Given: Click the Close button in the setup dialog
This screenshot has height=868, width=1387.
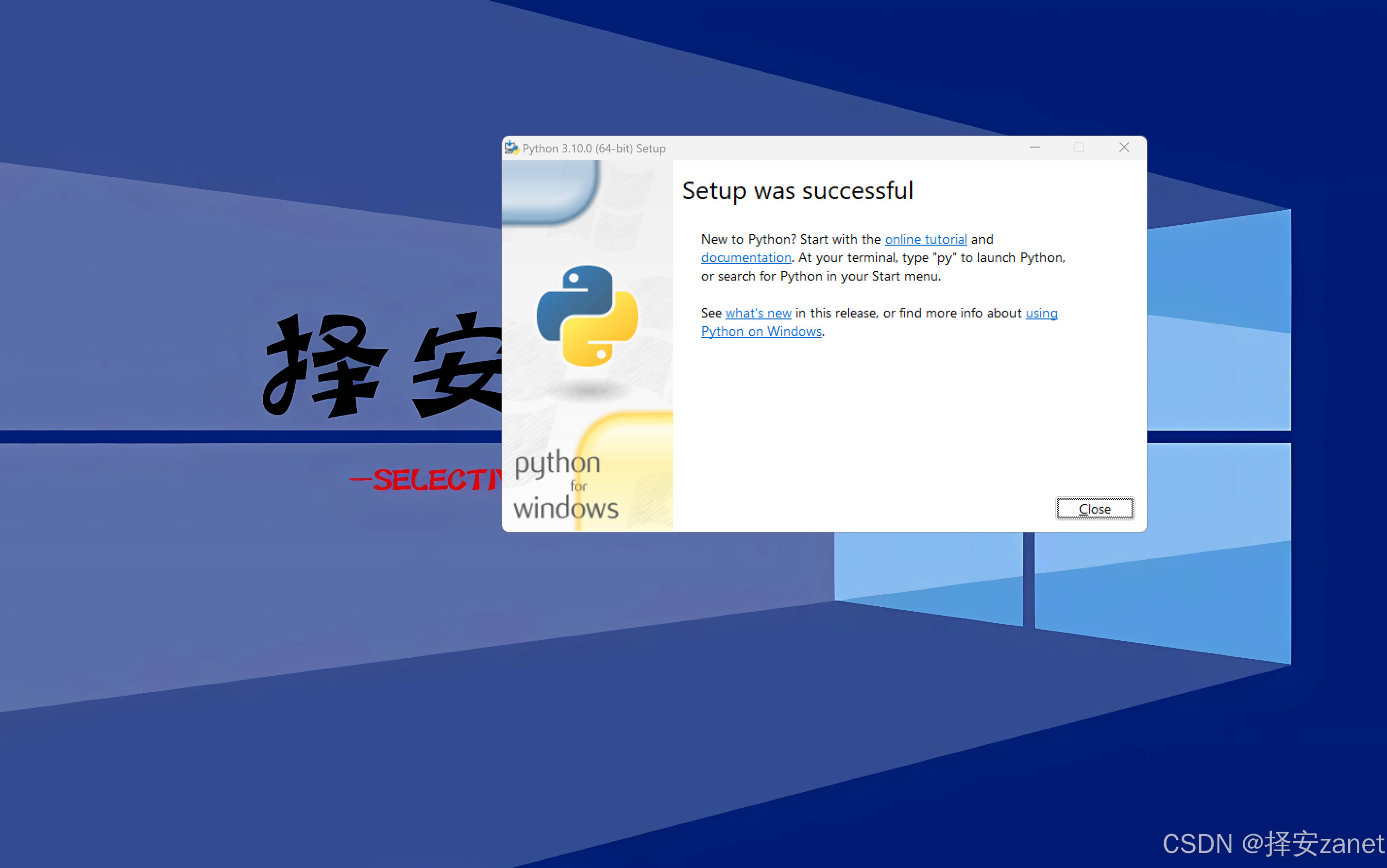Looking at the screenshot, I should click(1095, 509).
